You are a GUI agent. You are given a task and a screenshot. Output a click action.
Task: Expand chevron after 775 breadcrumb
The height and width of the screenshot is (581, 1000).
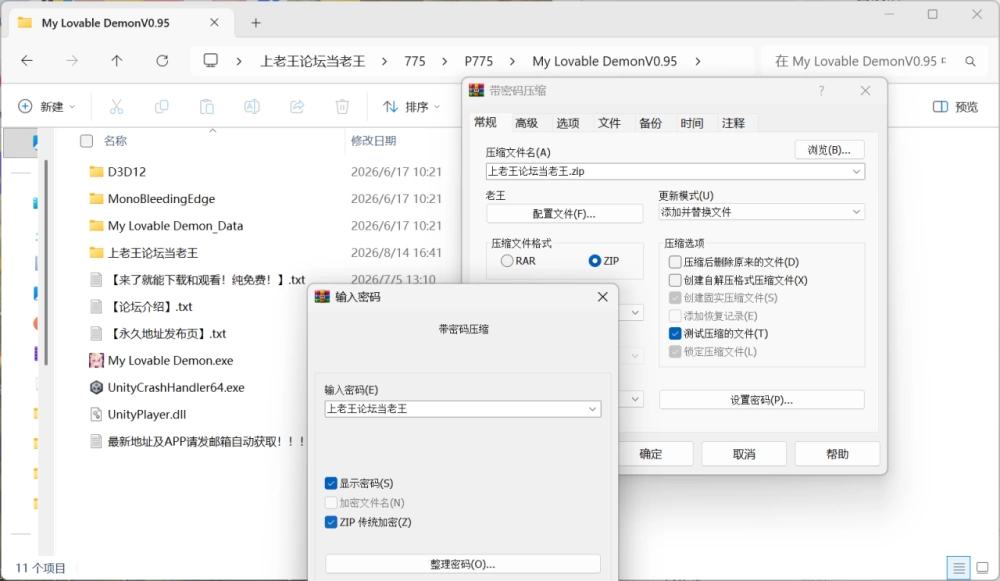click(x=445, y=61)
